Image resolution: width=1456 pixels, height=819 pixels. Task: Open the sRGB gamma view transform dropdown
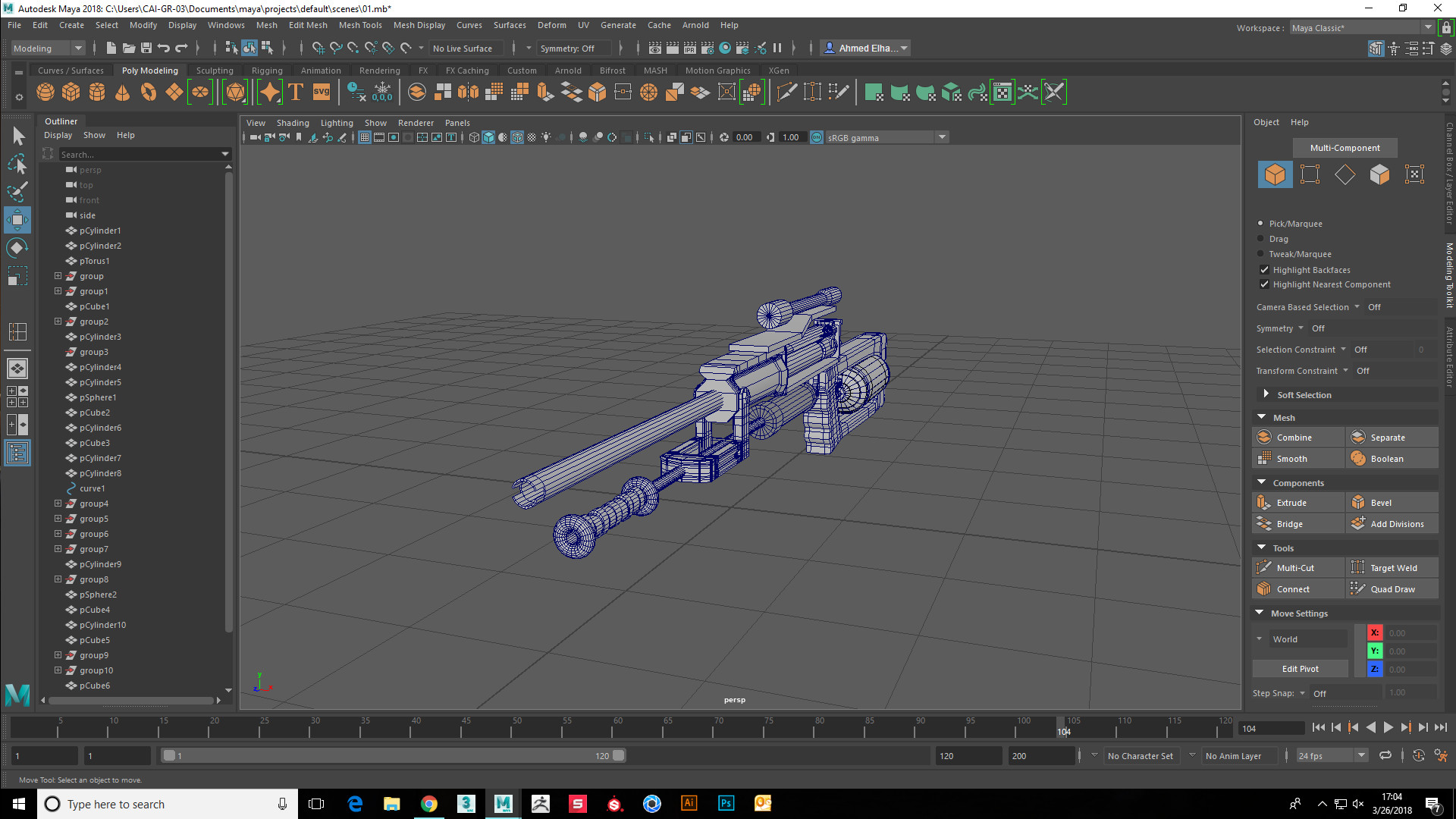(x=886, y=138)
